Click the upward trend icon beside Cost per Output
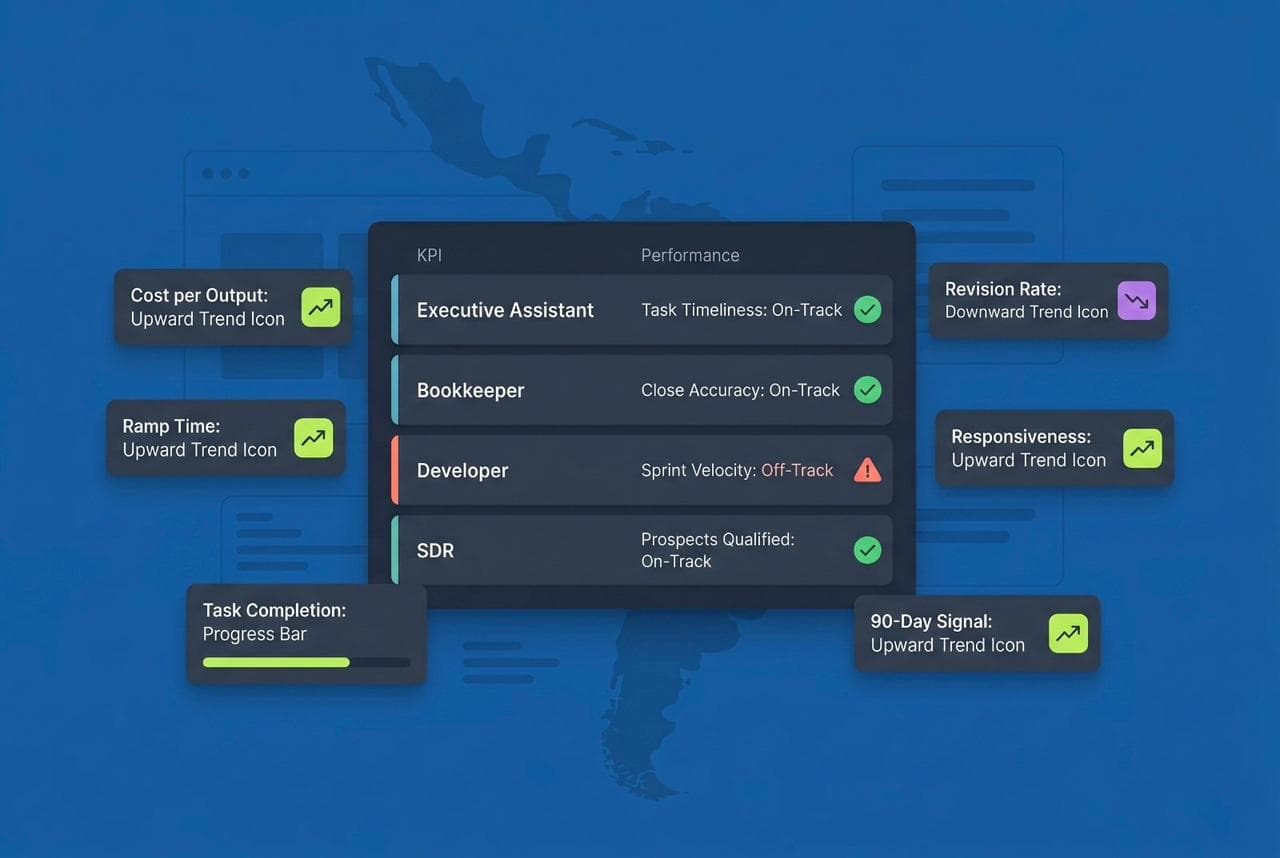Screen dimensions: 1280x858 pos(320,307)
